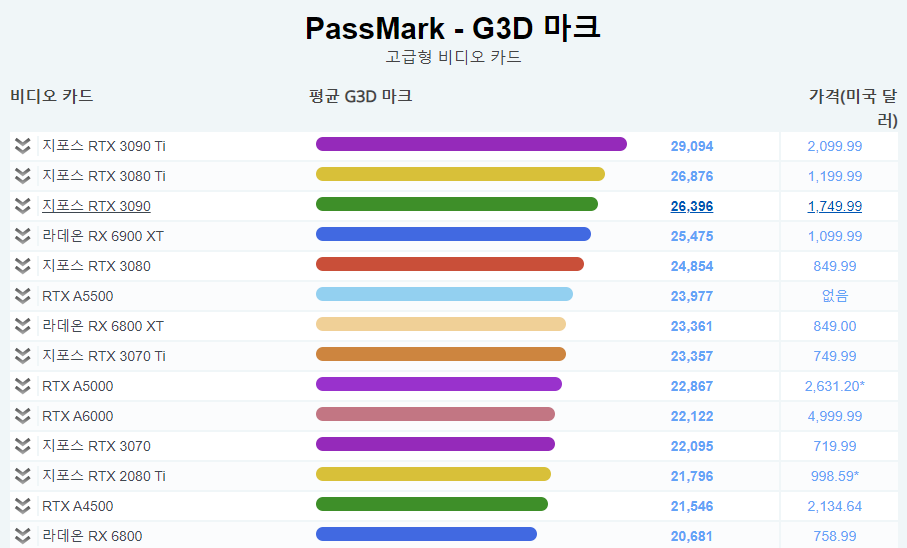Click the yellow score bar for RTX 3080 Ti
The width and height of the screenshot is (907, 548).
pyautogui.click(x=460, y=174)
